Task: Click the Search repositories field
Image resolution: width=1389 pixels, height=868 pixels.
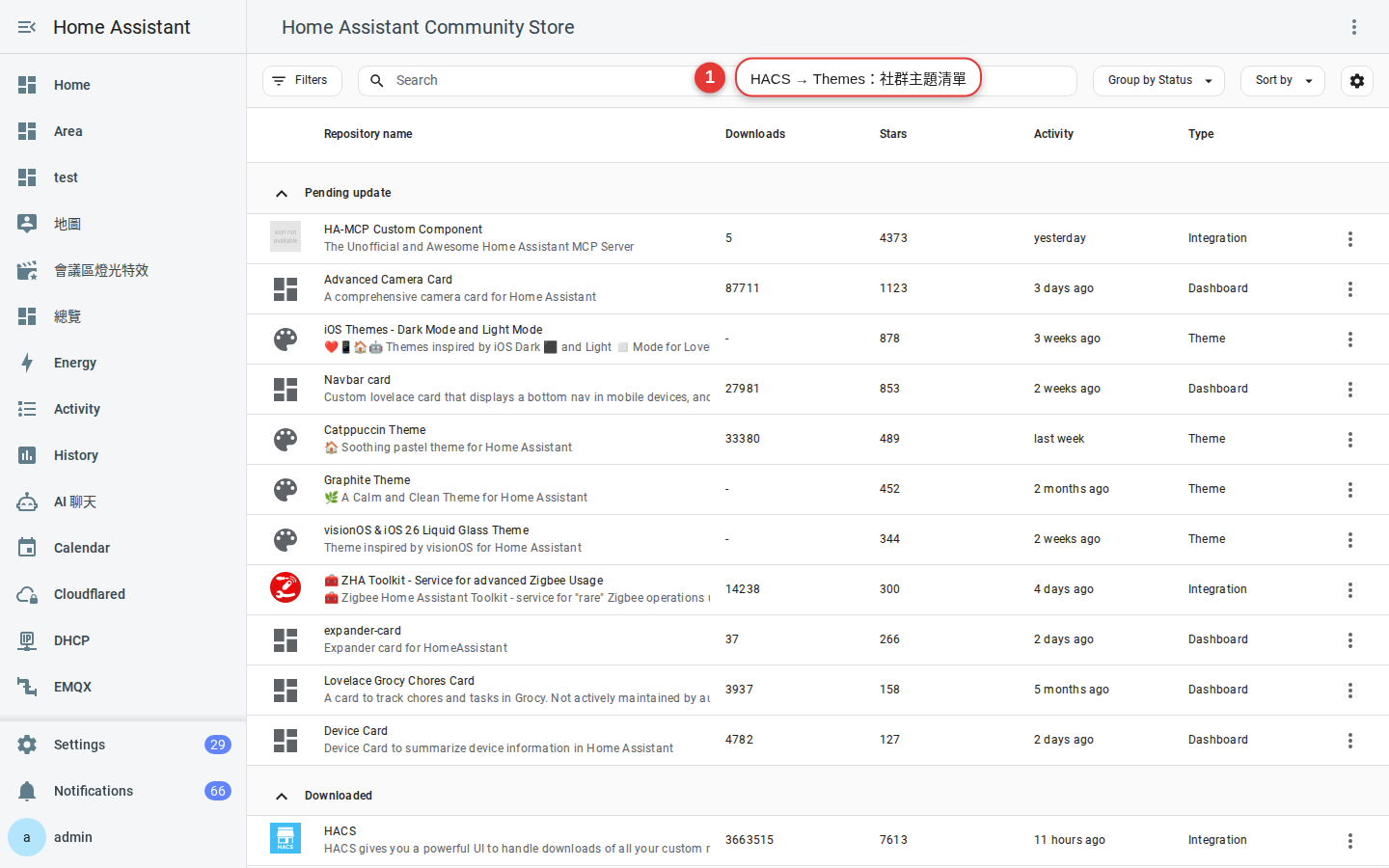Action: 717,81
